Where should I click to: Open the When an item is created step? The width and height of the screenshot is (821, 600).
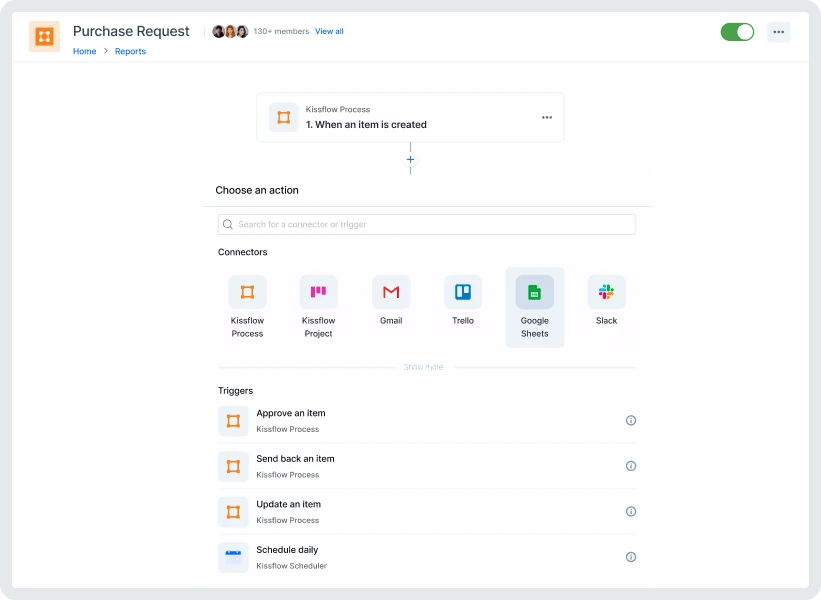[410, 117]
